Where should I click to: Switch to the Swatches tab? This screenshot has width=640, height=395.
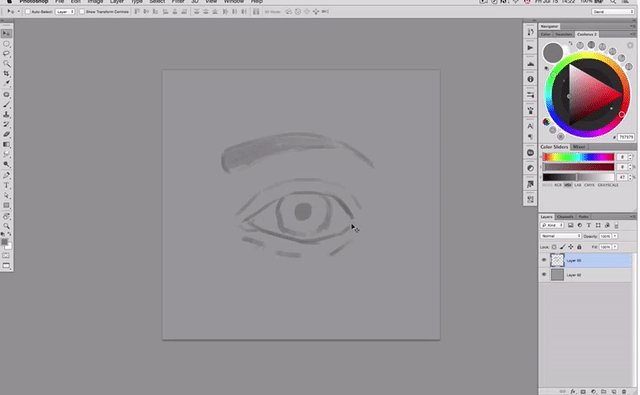(x=564, y=34)
